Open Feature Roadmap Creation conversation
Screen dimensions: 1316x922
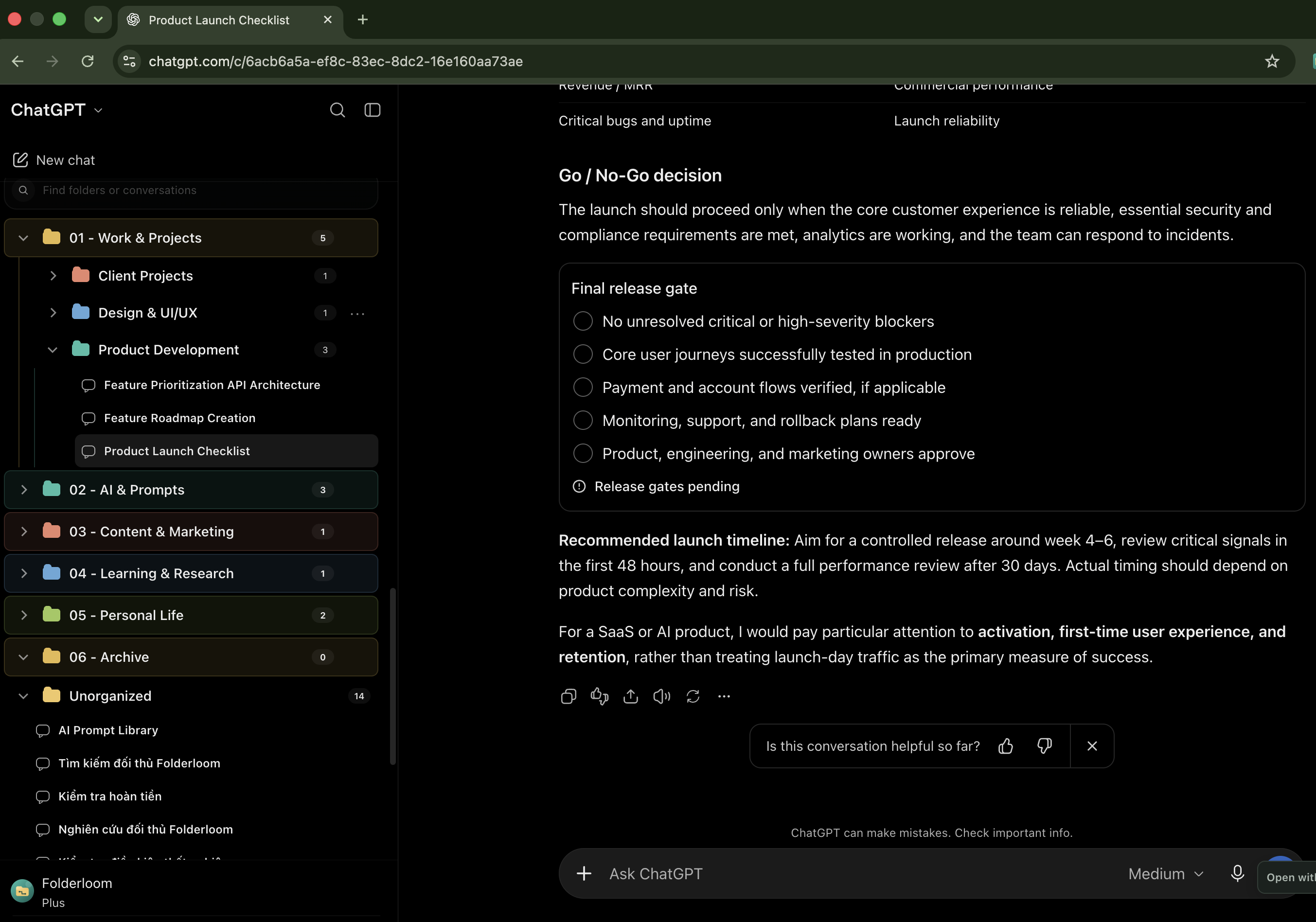pyautogui.click(x=227, y=418)
